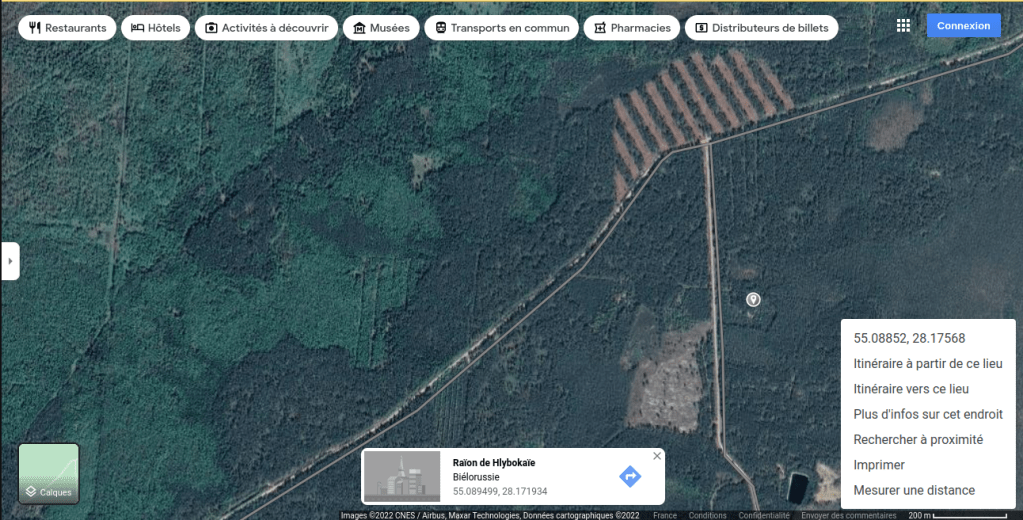This screenshot has height=520, width=1023.
Task: Select Transports en commun chip
Action: [501, 28]
